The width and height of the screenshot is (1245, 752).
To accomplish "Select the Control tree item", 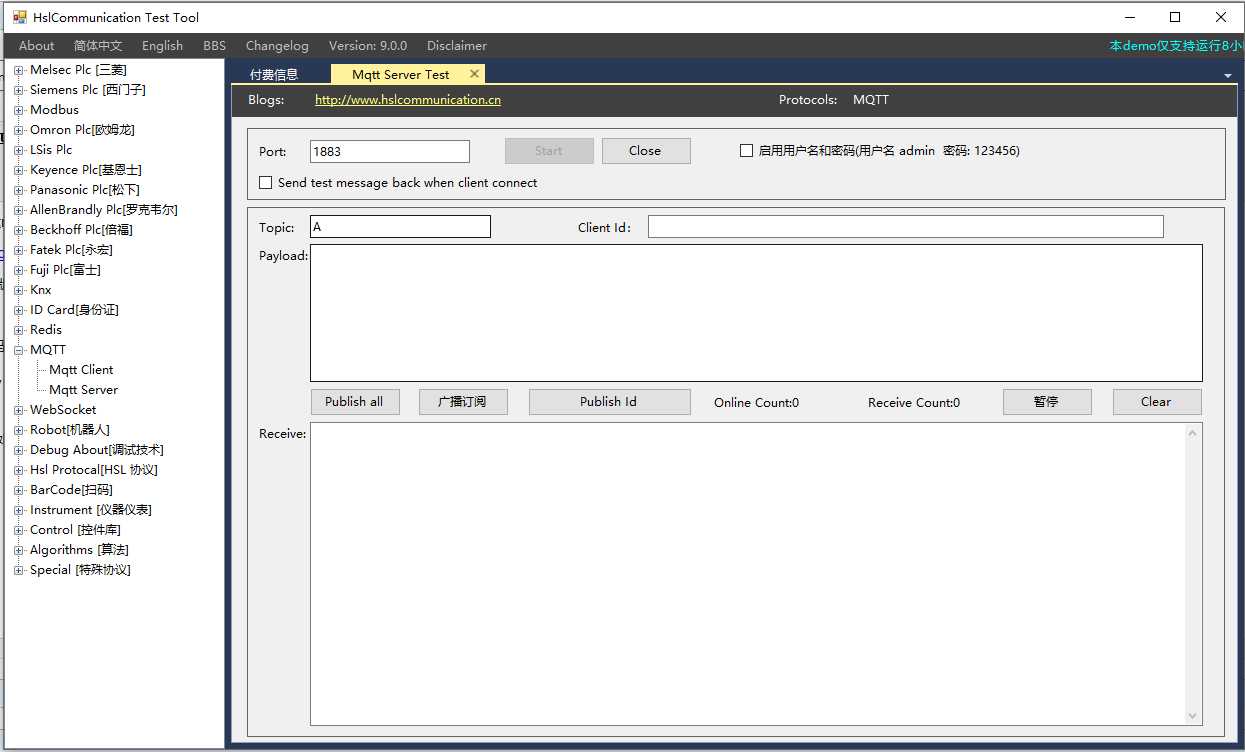I will pos(75,530).
